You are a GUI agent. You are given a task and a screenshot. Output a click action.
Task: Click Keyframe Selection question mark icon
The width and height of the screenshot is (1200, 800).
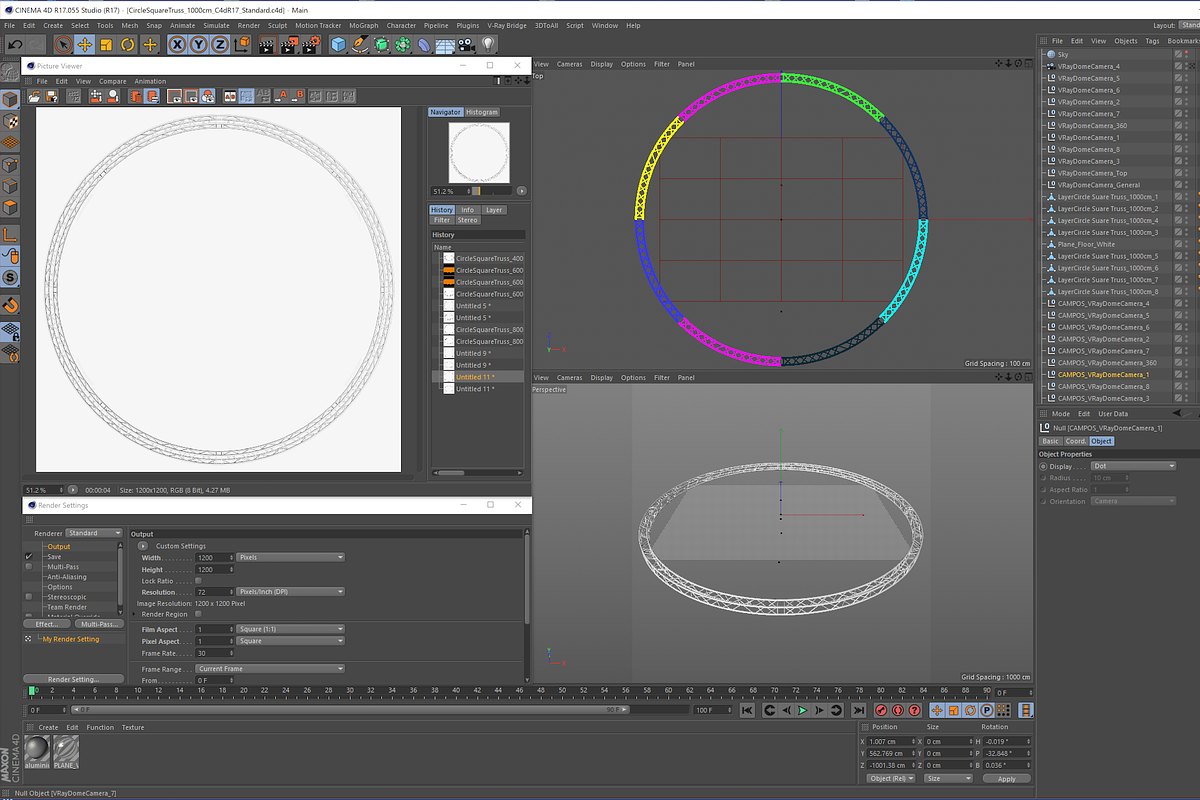915,710
